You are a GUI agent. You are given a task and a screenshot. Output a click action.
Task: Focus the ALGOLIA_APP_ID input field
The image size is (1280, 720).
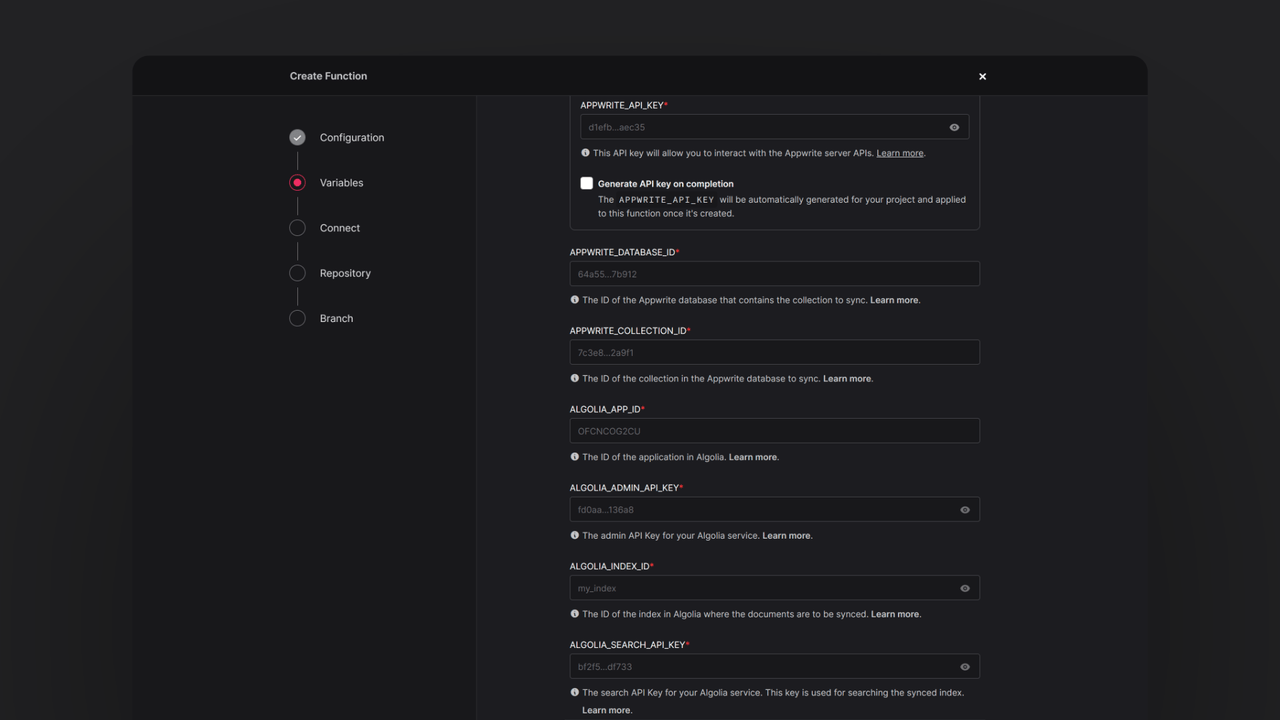[x=775, y=431]
